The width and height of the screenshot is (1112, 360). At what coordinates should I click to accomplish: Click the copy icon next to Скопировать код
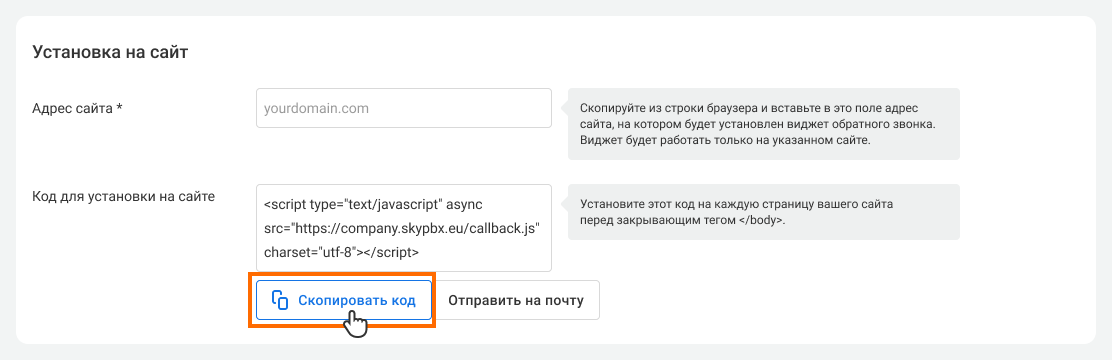(x=280, y=300)
